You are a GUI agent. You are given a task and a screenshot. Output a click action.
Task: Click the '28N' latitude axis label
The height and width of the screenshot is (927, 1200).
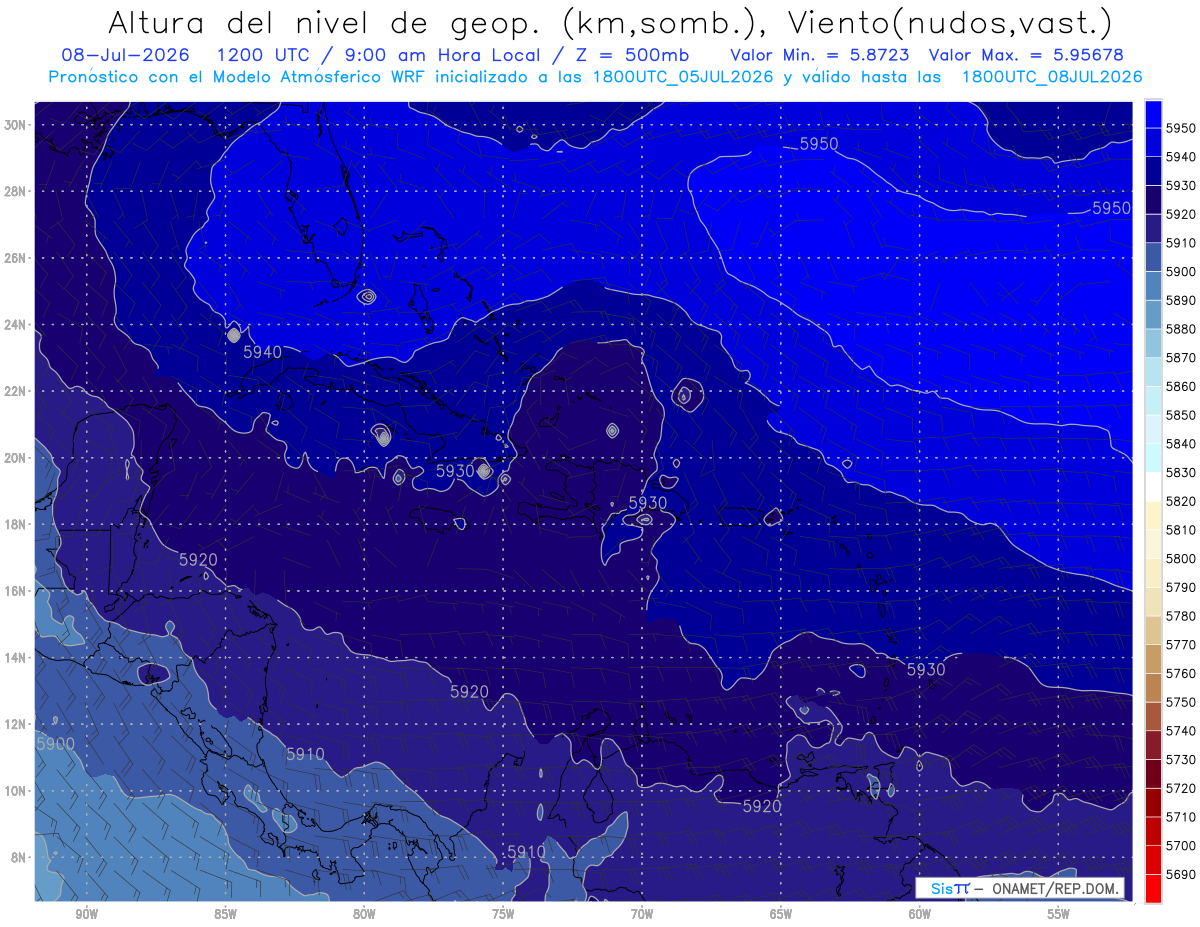[x=15, y=191]
